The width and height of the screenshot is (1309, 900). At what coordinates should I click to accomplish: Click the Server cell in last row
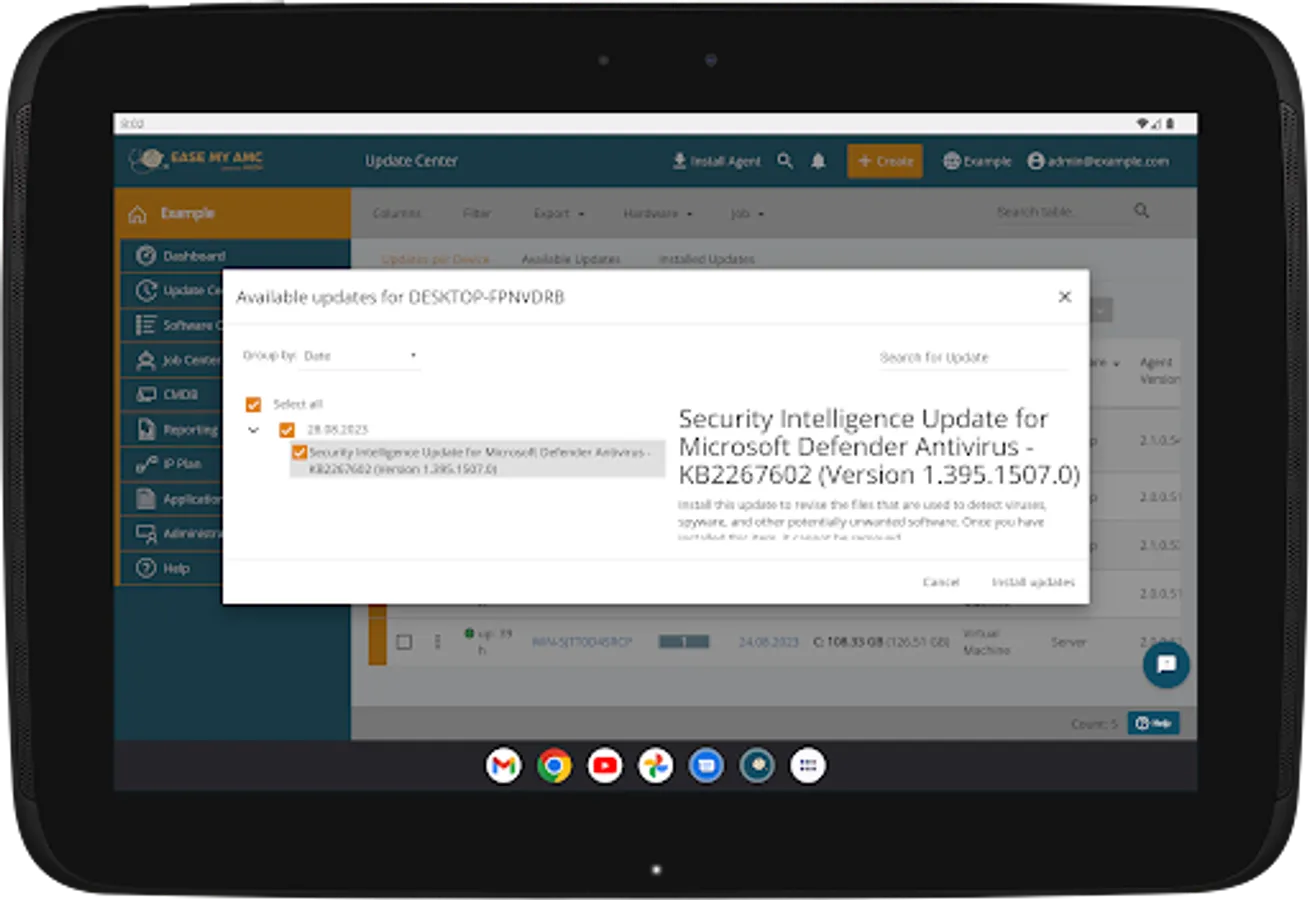1068,642
